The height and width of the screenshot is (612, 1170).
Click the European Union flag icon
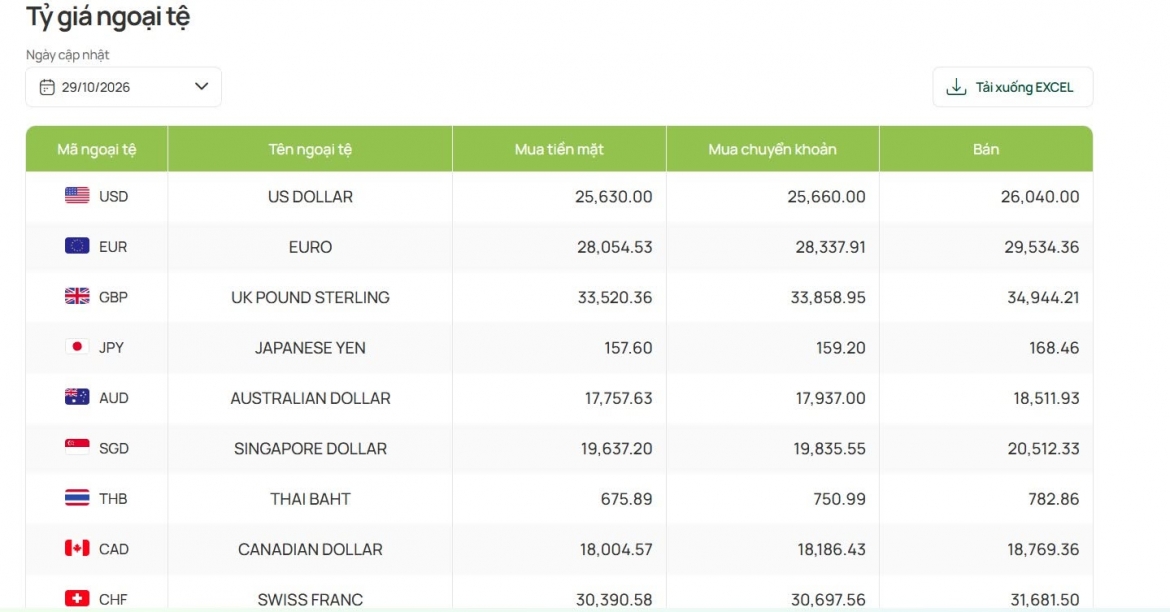[77, 246]
